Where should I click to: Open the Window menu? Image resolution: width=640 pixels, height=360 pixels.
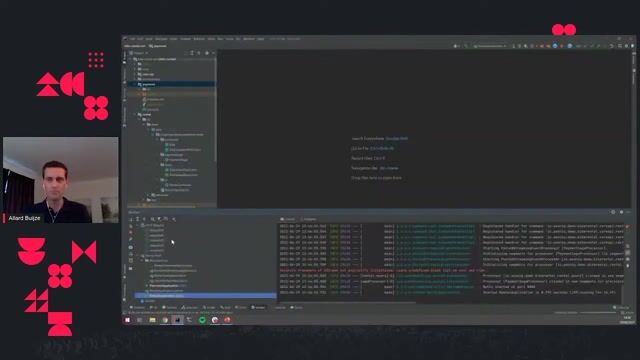pyautogui.click(x=249, y=39)
